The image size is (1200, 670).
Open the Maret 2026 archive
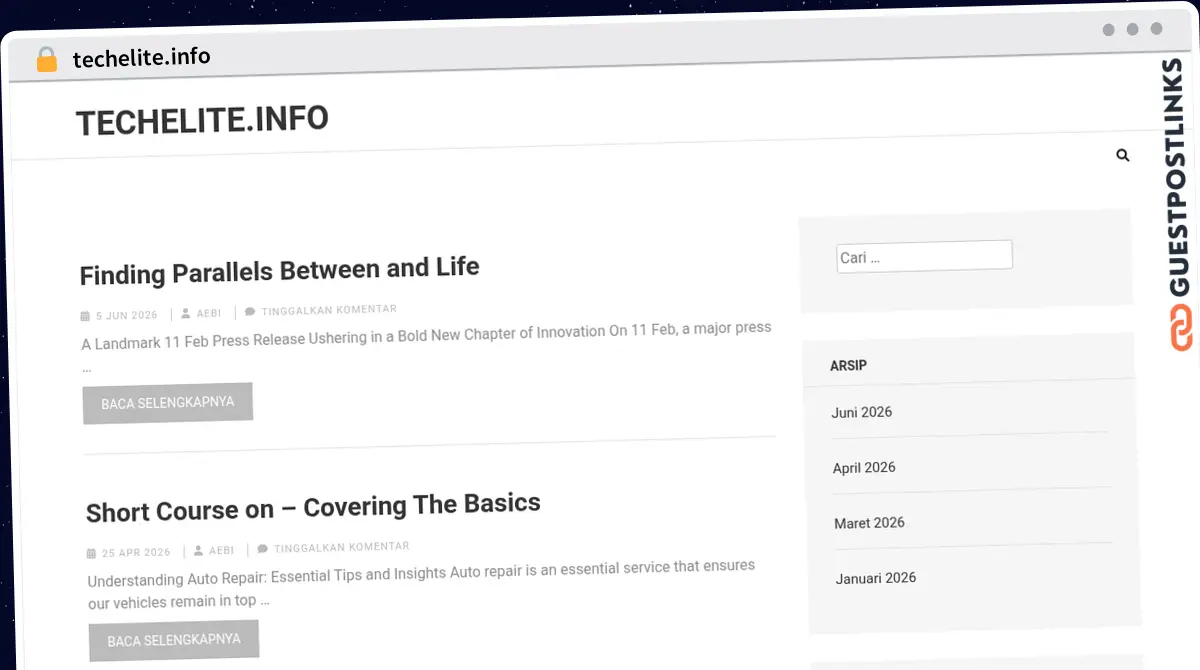pyautogui.click(x=869, y=523)
